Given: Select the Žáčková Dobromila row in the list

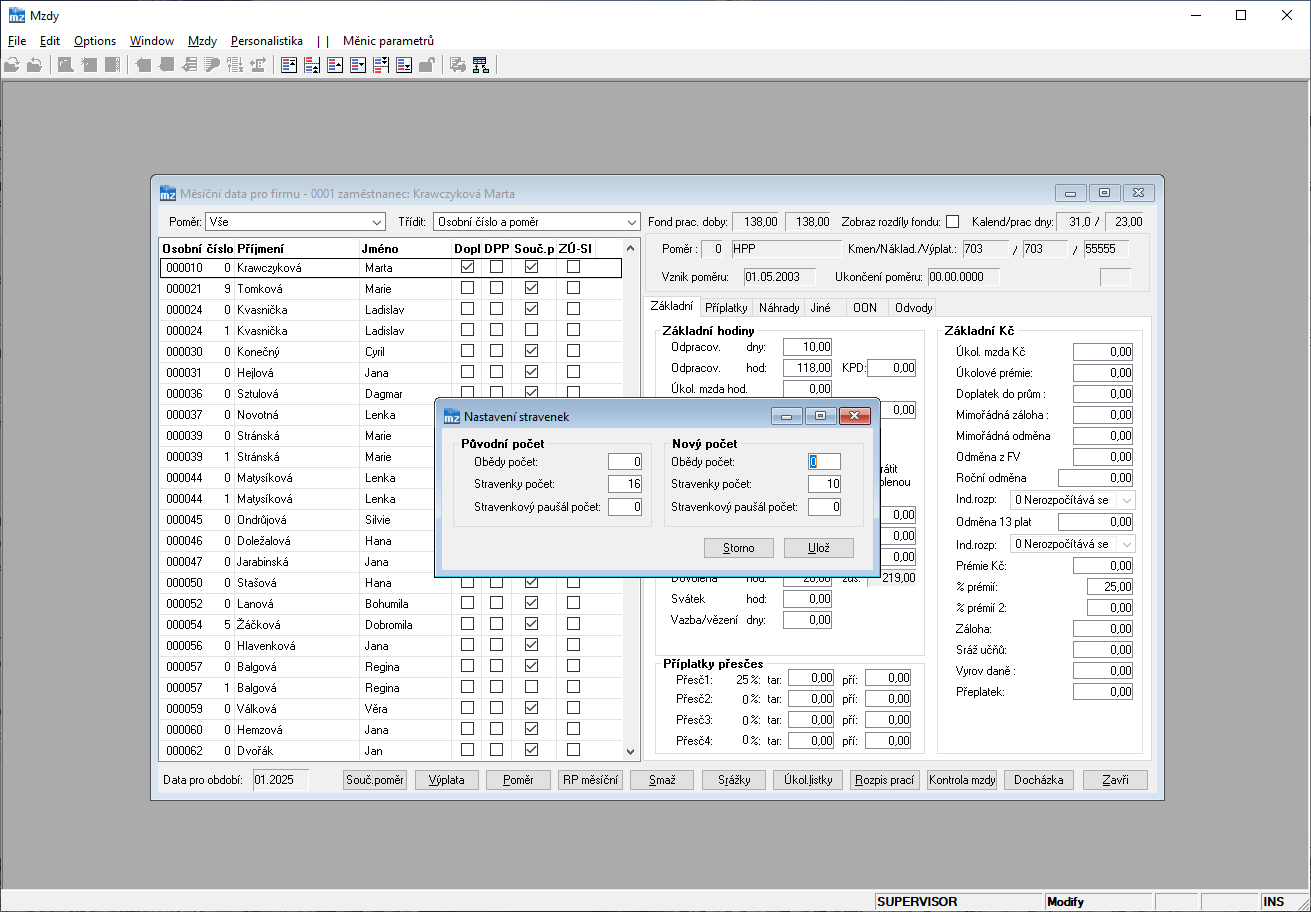Looking at the screenshot, I should (x=391, y=624).
